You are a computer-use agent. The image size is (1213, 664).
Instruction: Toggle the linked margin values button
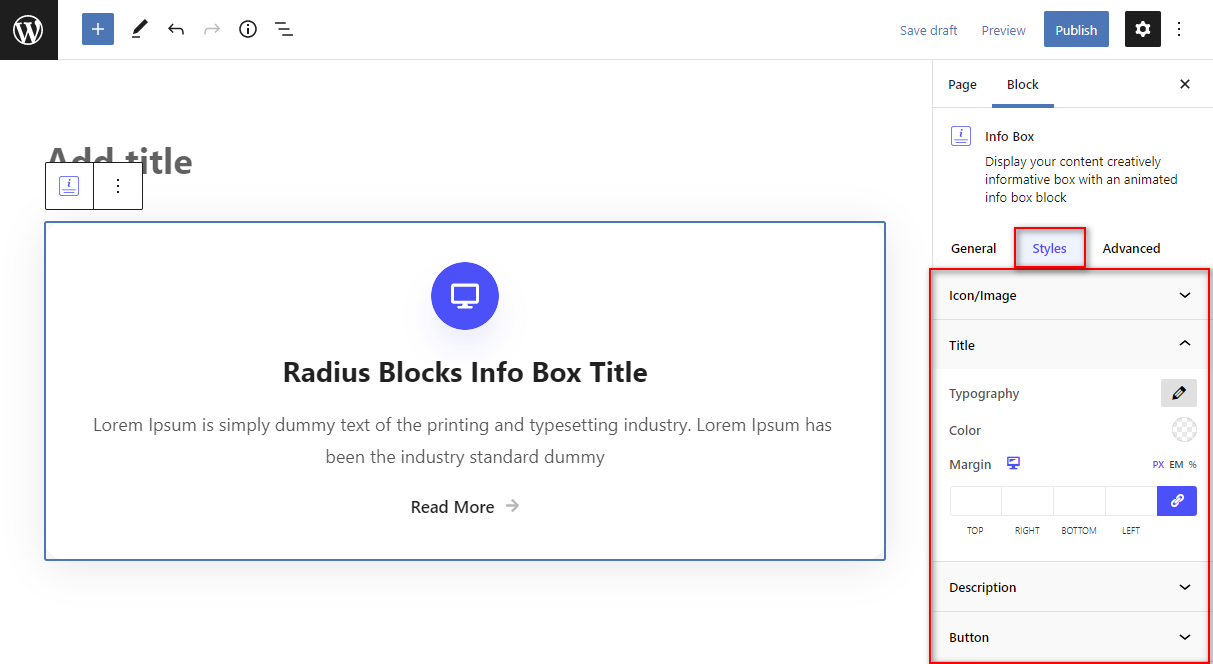click(1177, 501)
